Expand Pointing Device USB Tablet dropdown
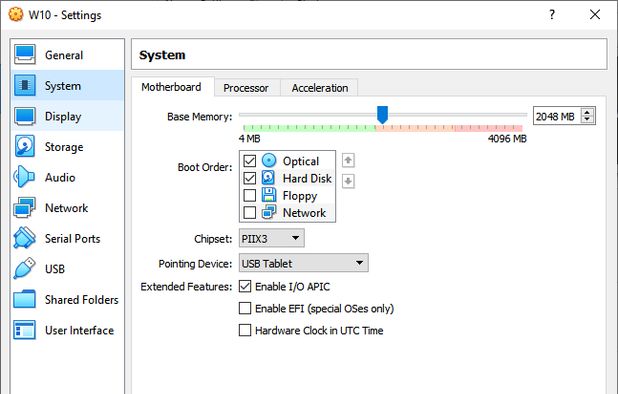The height and width of the screenshot is (394, 618). tap(303, 263)
